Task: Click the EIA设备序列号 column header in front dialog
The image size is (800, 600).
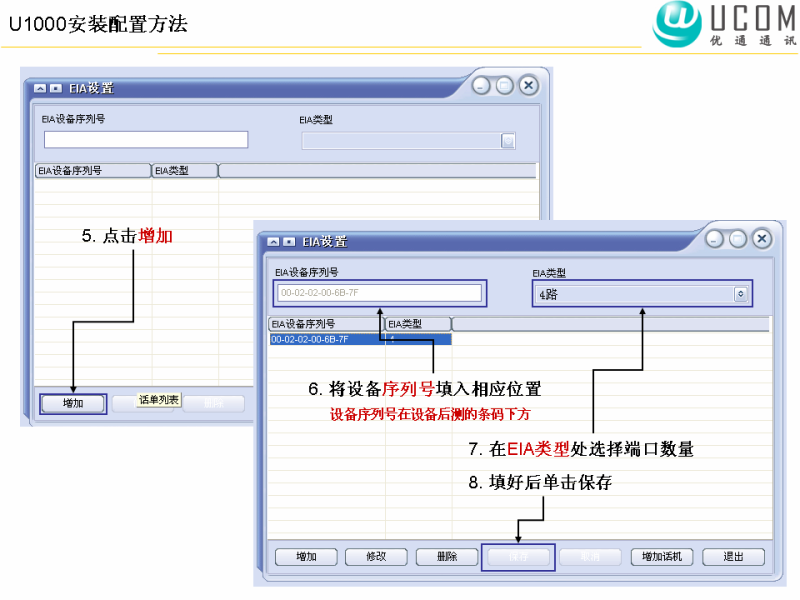Action: tap(326, 324)
